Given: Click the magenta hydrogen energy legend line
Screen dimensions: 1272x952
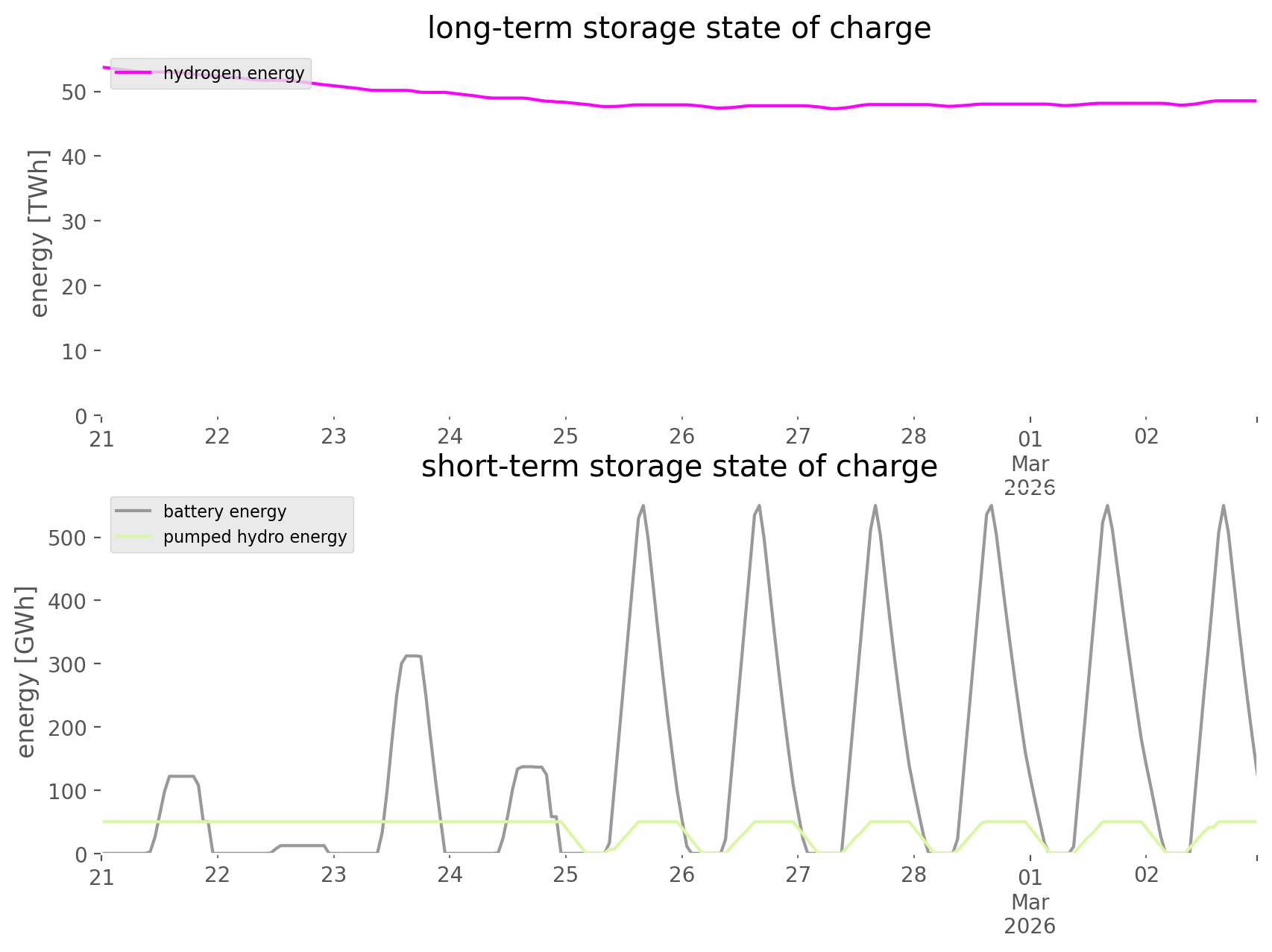Looking at the screenshot, I should pyautogui.click(x=133, y=73).
